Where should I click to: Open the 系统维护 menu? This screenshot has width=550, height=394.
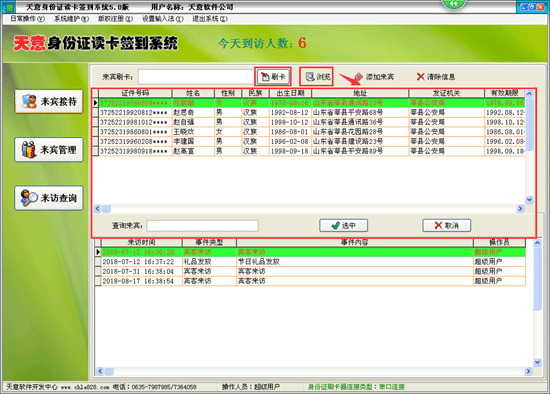click(x=71, y=19)
